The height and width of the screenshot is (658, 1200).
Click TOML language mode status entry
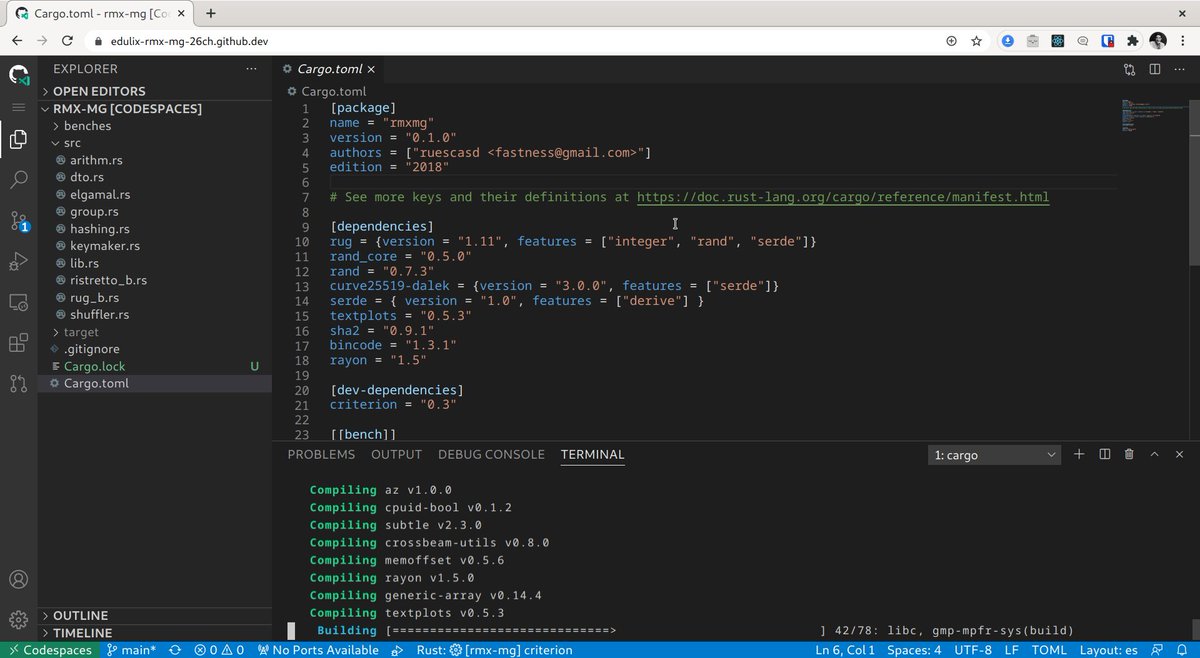tap(1049, 650)
